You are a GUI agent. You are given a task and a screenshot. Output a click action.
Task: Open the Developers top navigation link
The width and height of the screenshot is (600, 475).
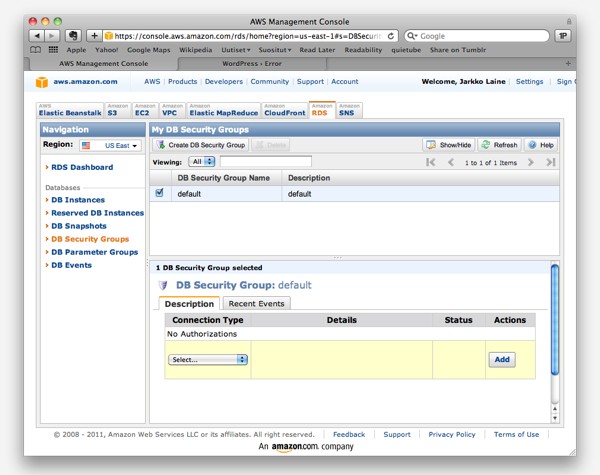[224, 82]
